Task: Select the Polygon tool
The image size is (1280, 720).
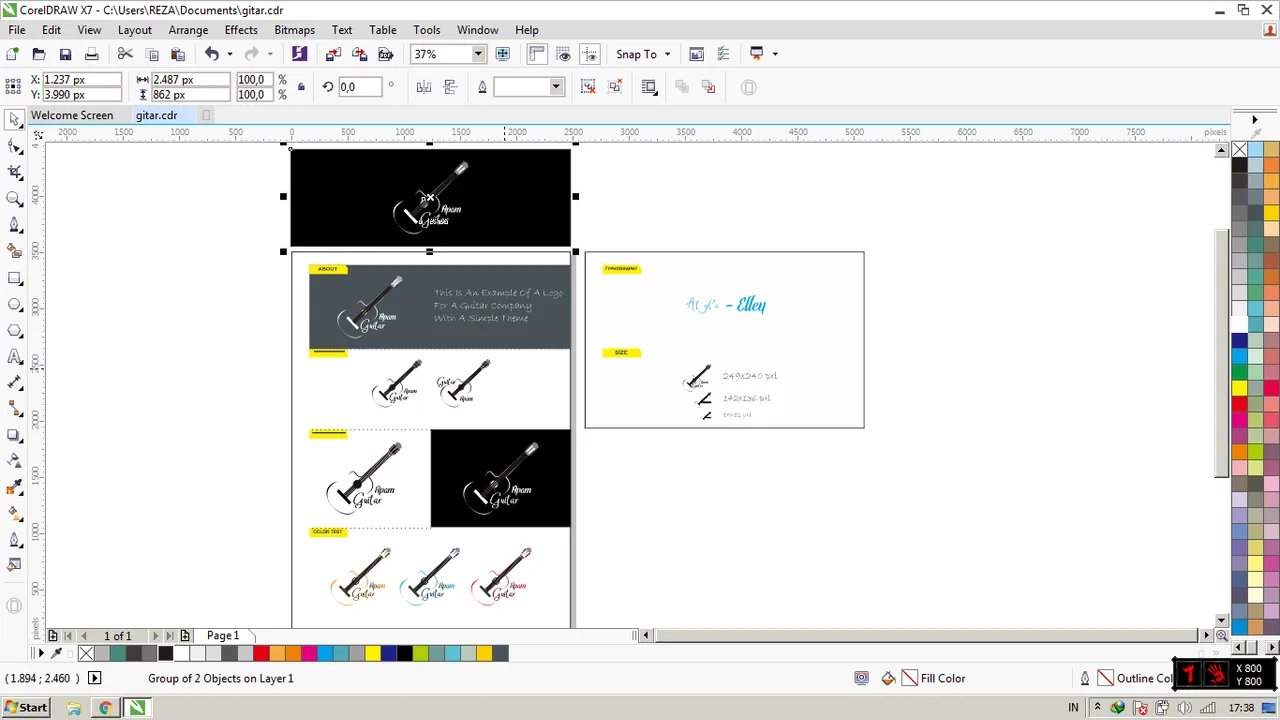Action: click(x=14, y=330)
